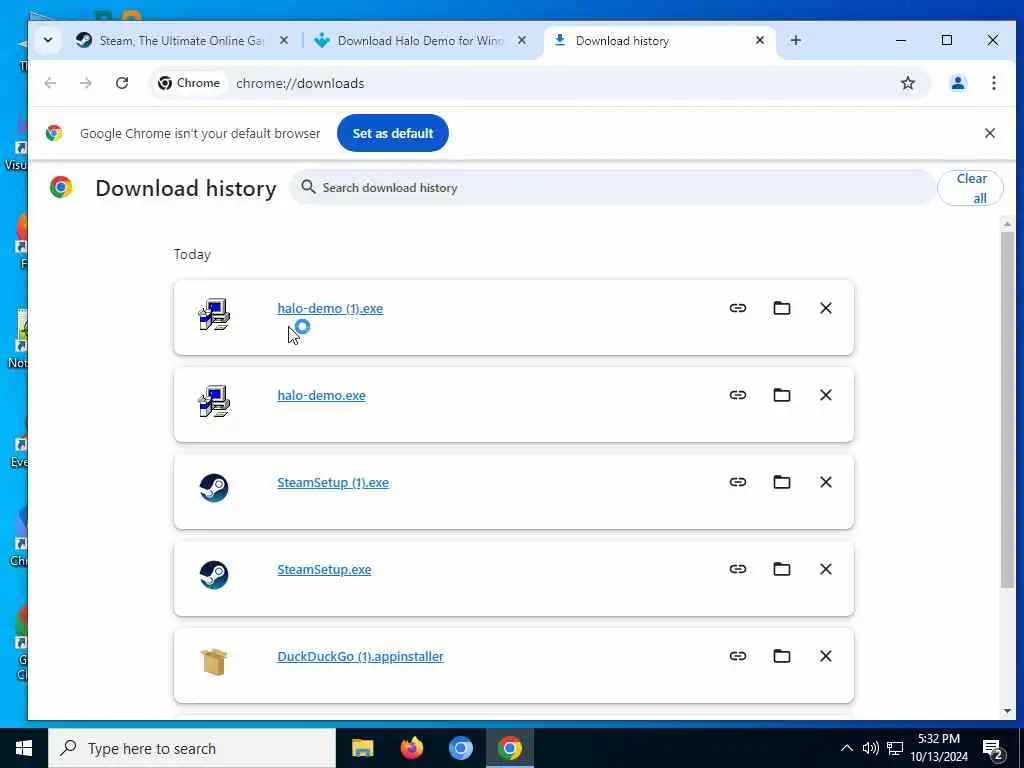Screen dimensions: 1024x768
Task: Close the Steam tab
Action: pos(283,40)
